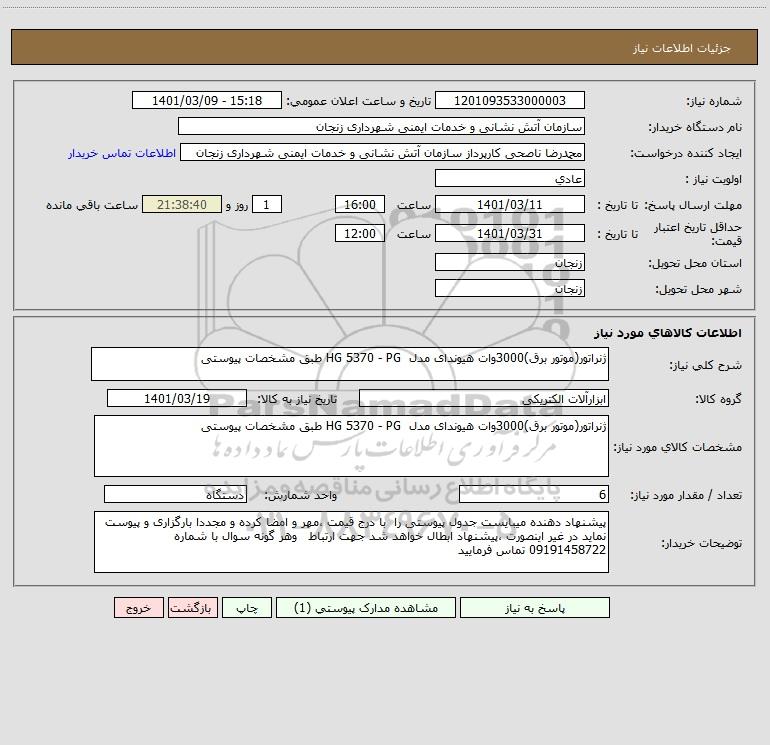Click the quantity field showing 6
The height and width of the screenshot is (745, 770).
tap(534, 494)
